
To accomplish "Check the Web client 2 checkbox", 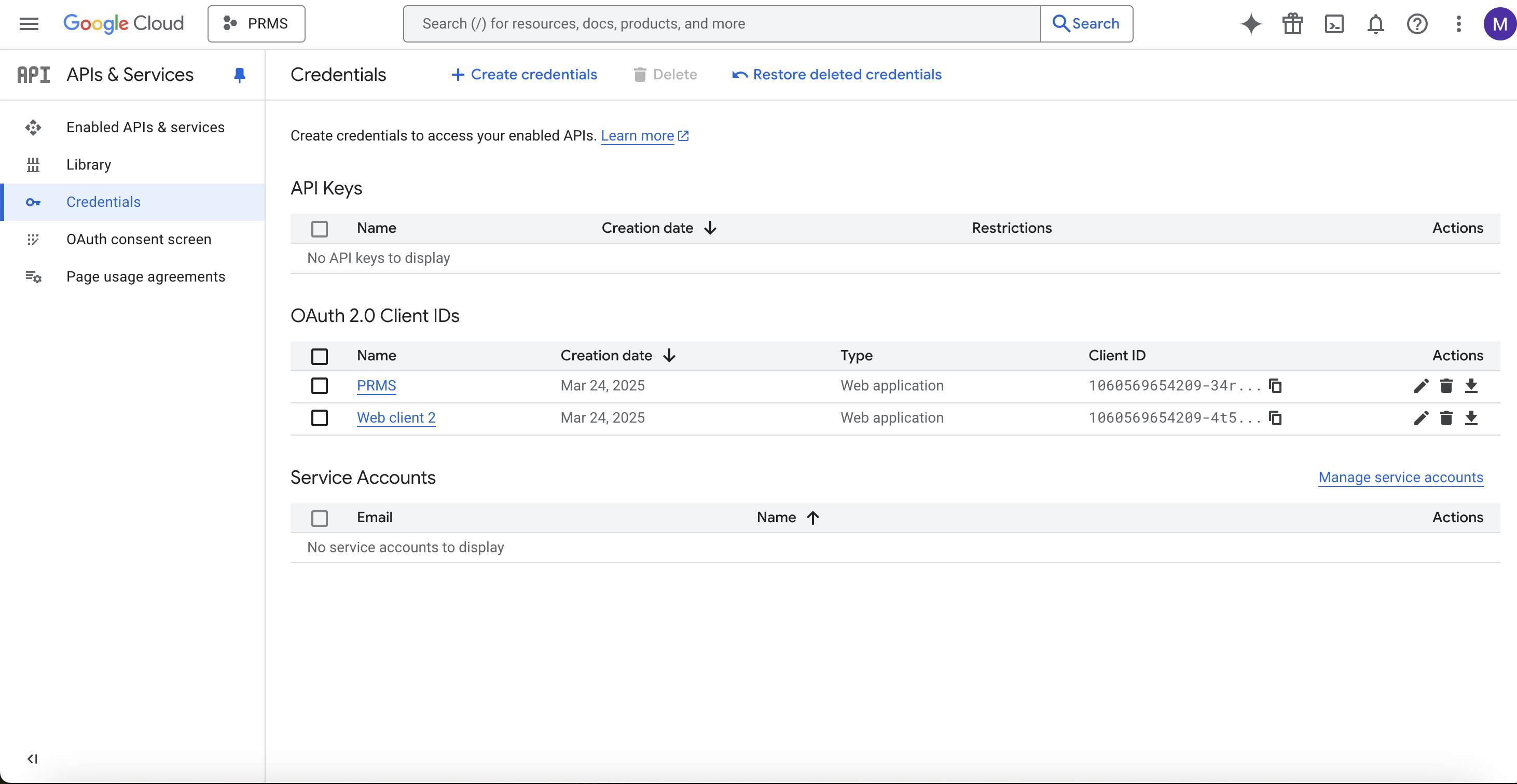I will (x=320, y=418).
